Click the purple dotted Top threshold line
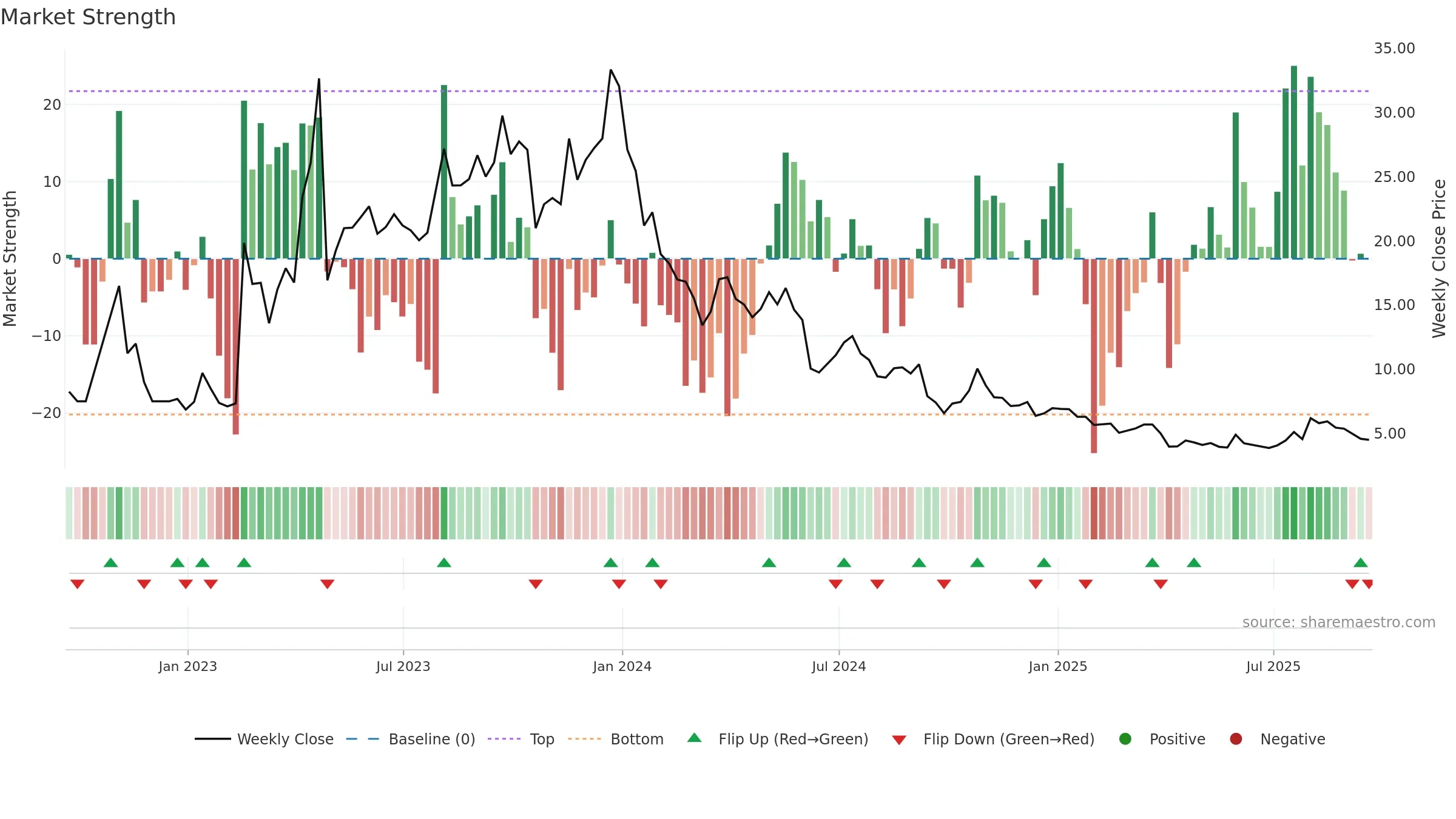Screen dimensions: 1456x819 (719, 91)
